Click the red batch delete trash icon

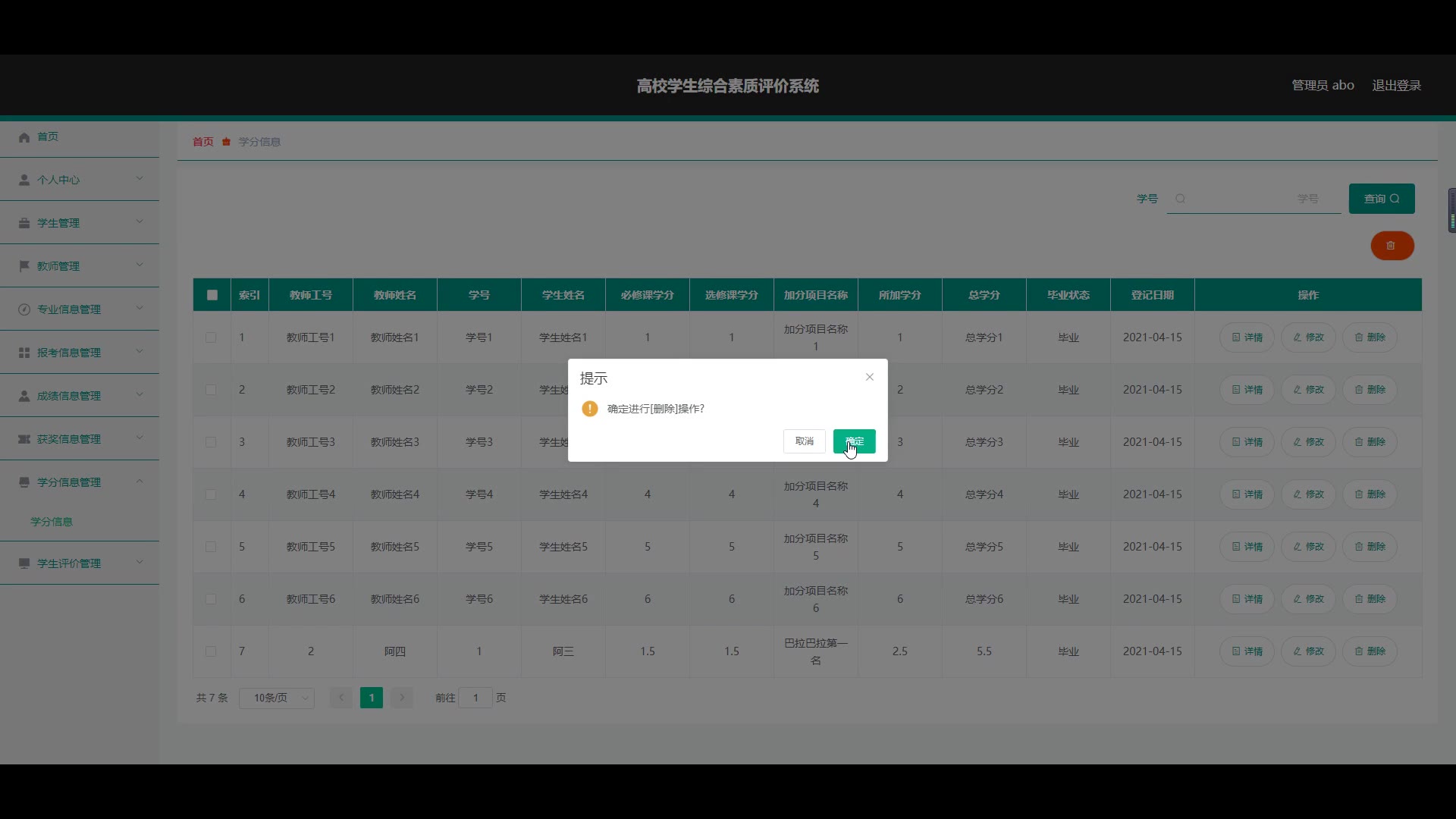(x=1392, y=246)
